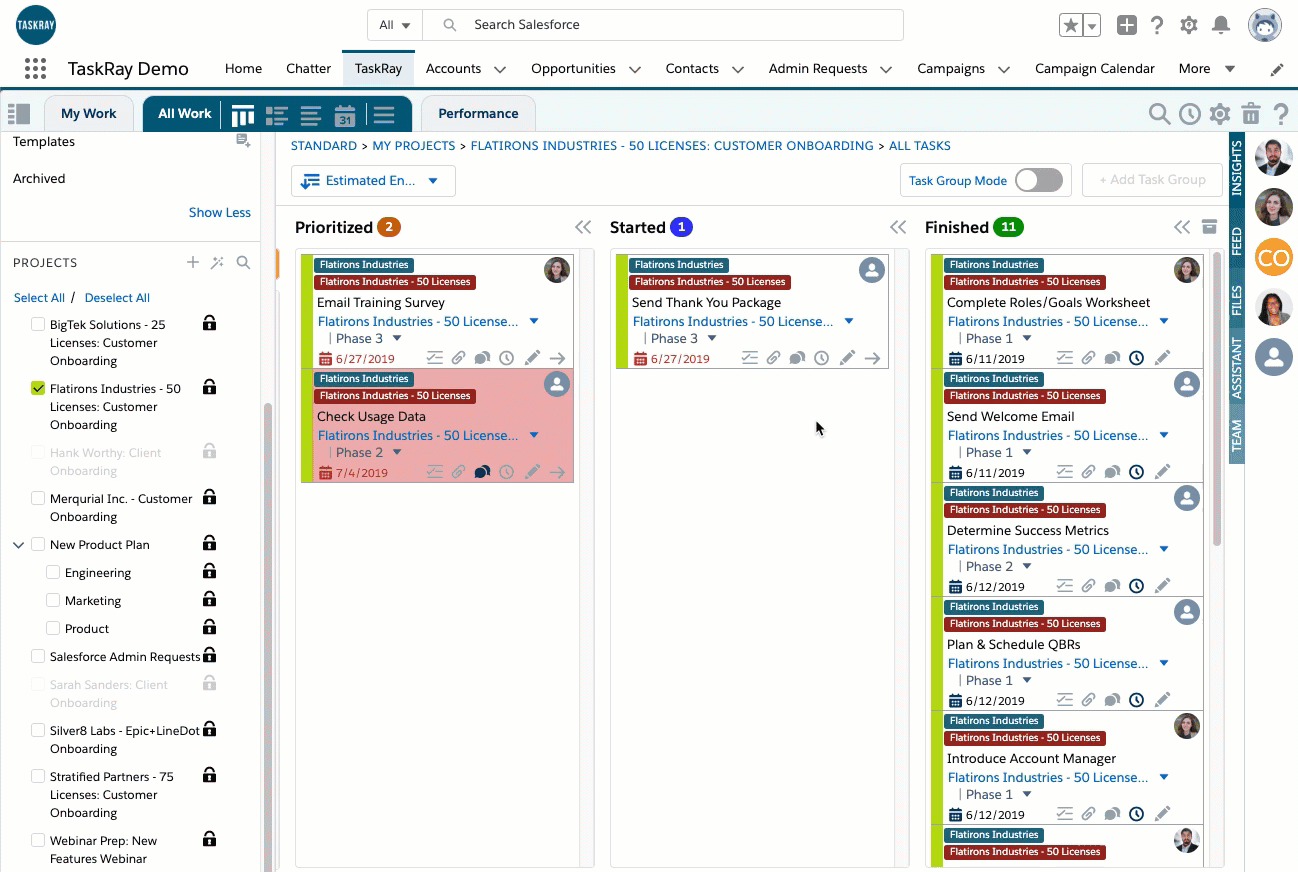Open the Chatter tab
1298x872 pixels.
pos(308,69)
